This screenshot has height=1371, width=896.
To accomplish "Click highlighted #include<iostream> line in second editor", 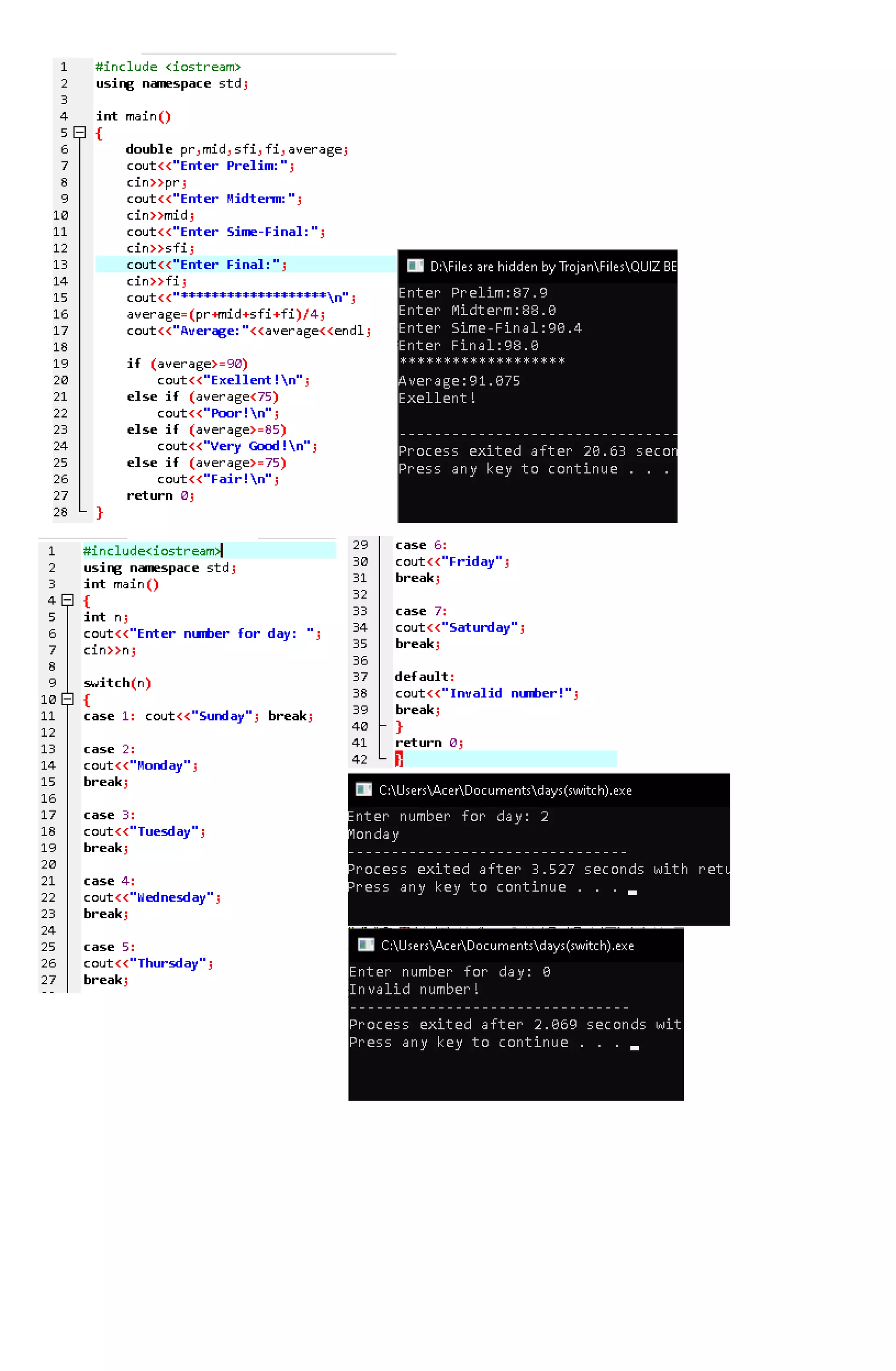I will [x=152, y=551].
